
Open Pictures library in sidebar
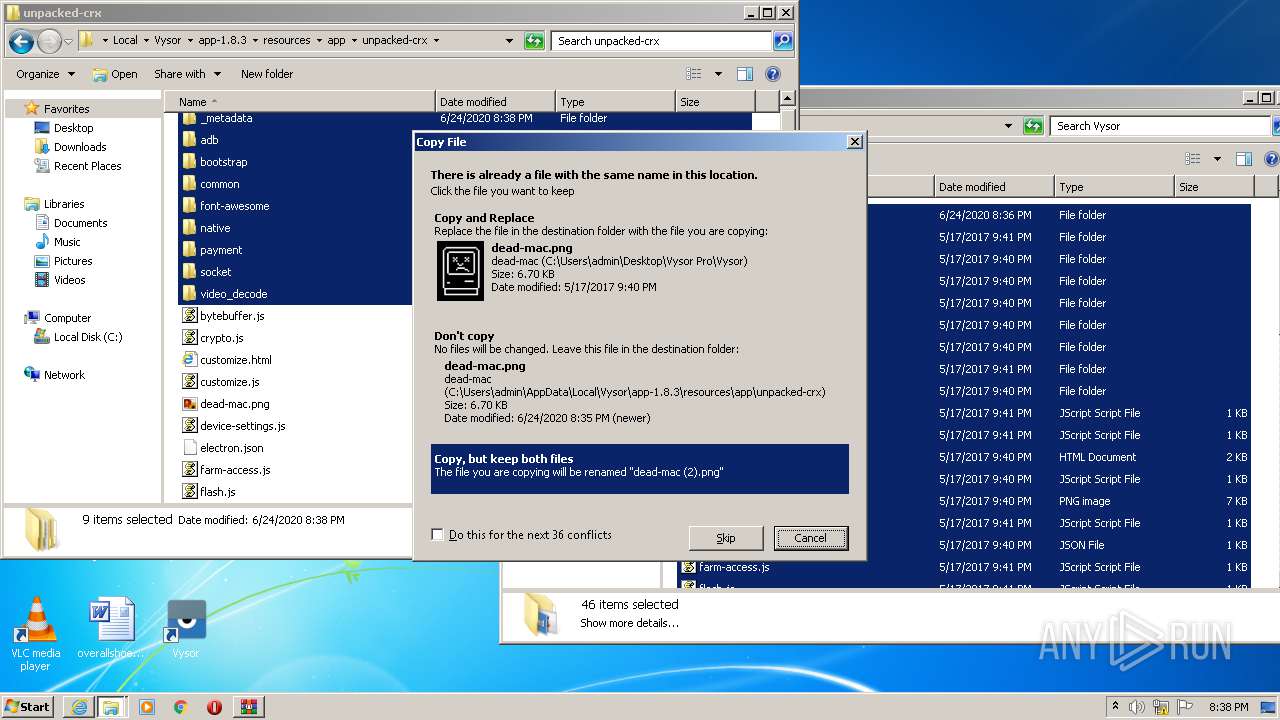[x=72, y=261]
